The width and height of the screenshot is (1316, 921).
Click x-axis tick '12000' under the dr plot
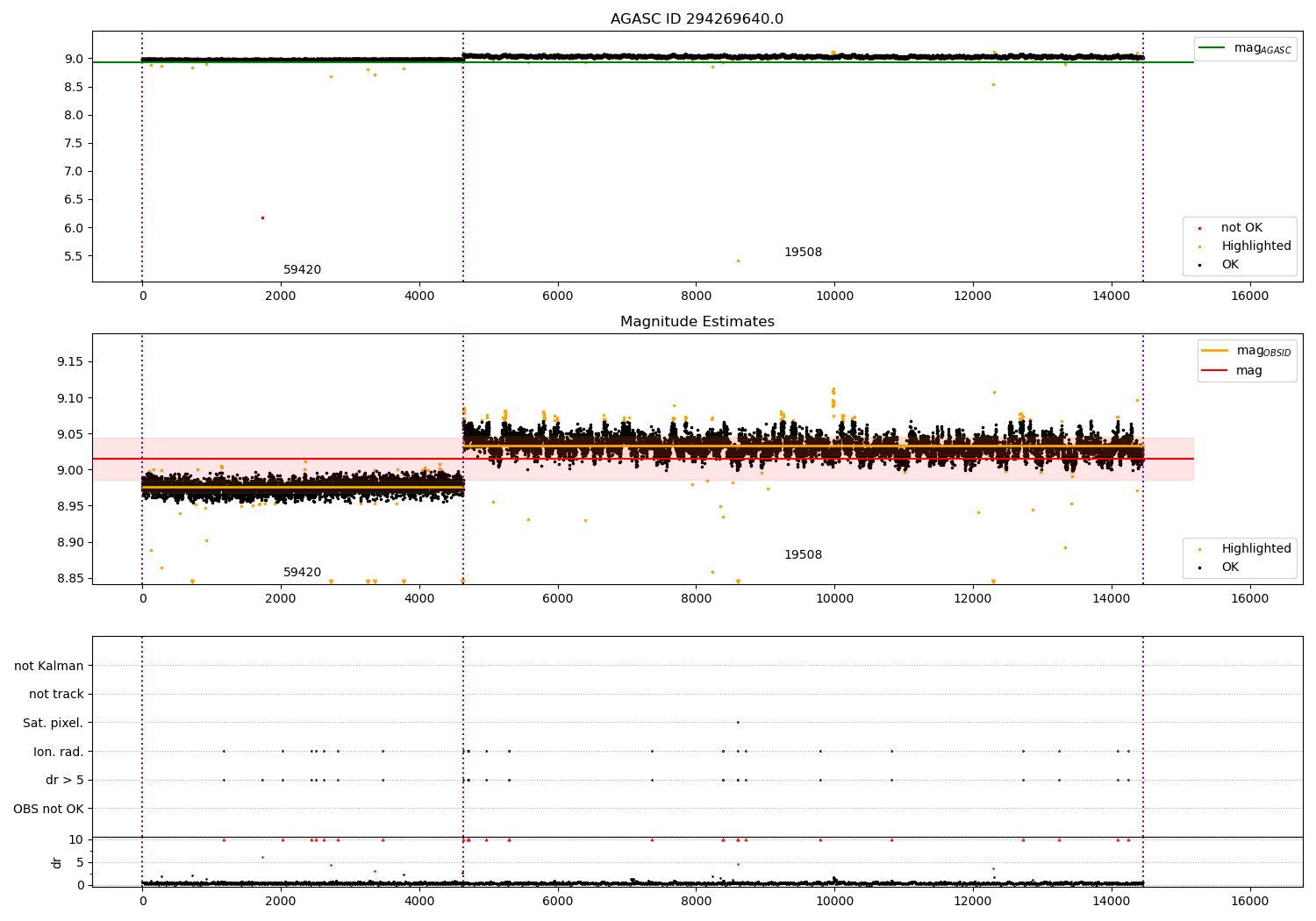pos(973,900)
